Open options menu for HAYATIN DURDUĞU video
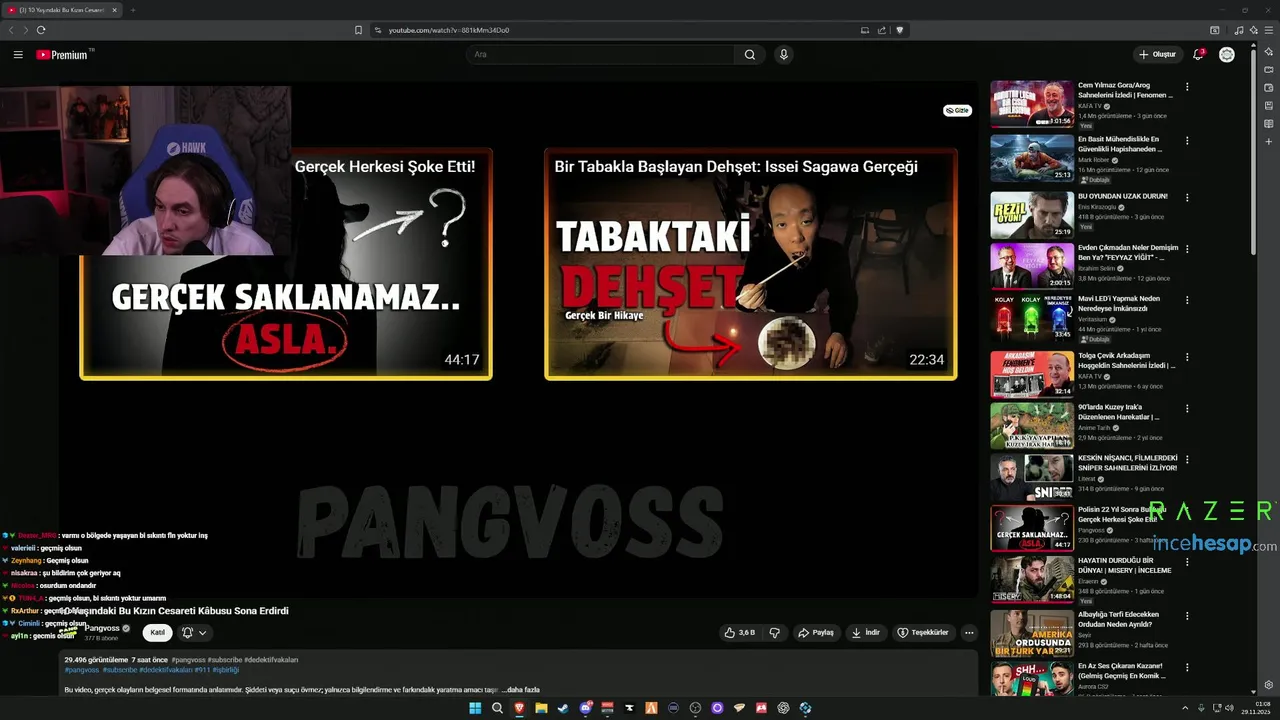1280x720 pixels. click(1187, 562)
